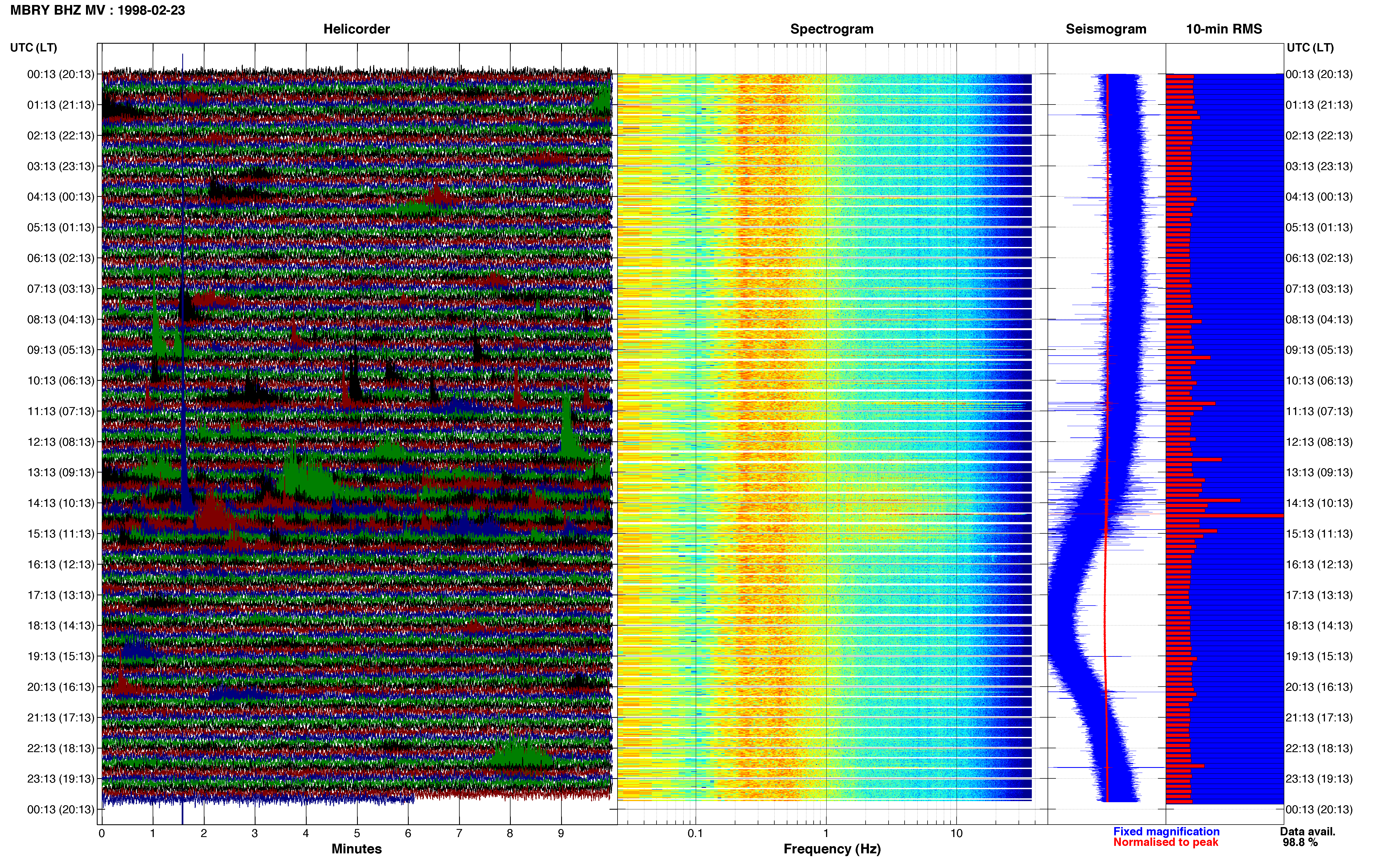Click RMS-side time label '06:13 (02:13)'
Viewport: 1388px width, 868px height.
[x=1319, y=258]
